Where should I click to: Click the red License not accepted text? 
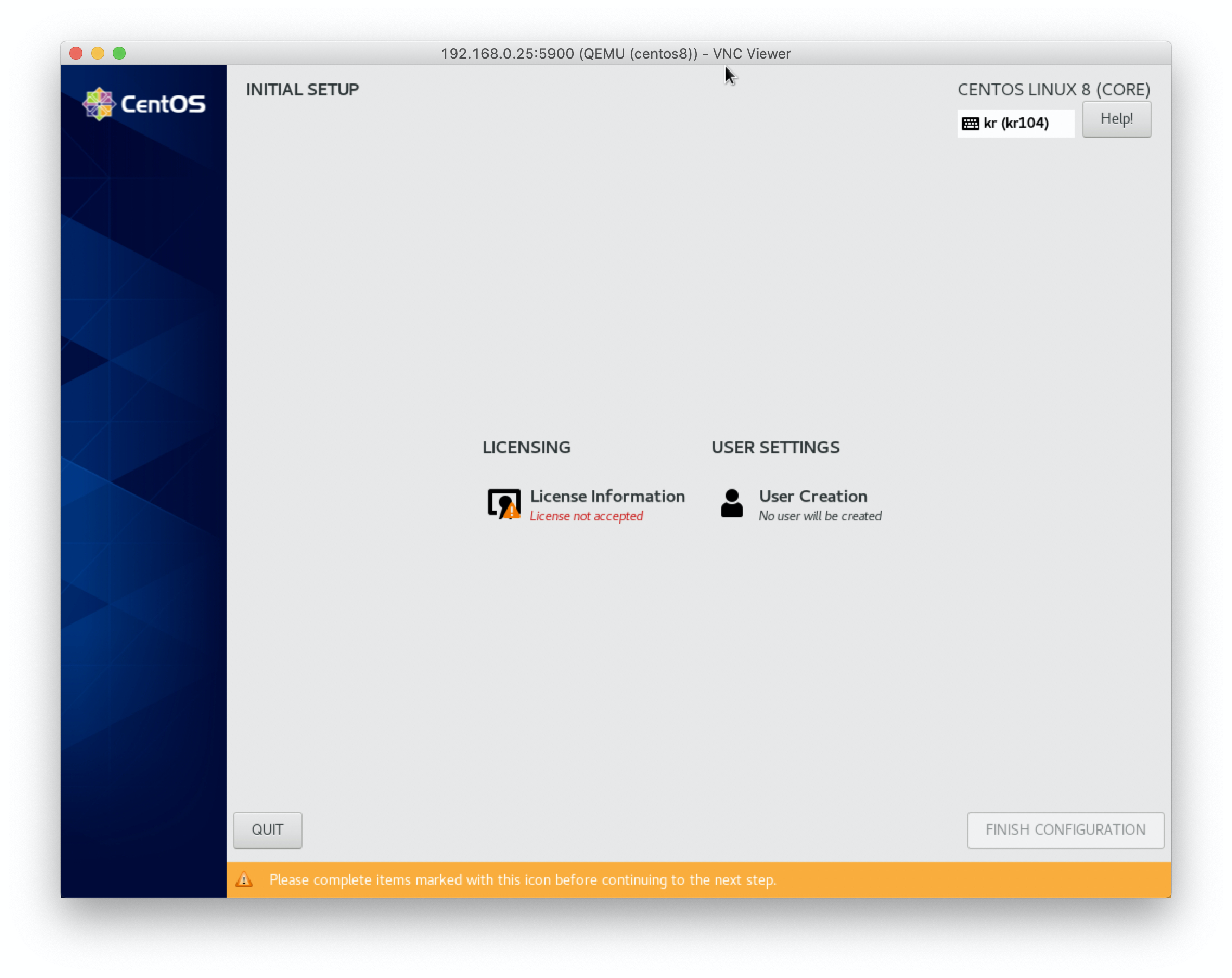tap(586, 516)
